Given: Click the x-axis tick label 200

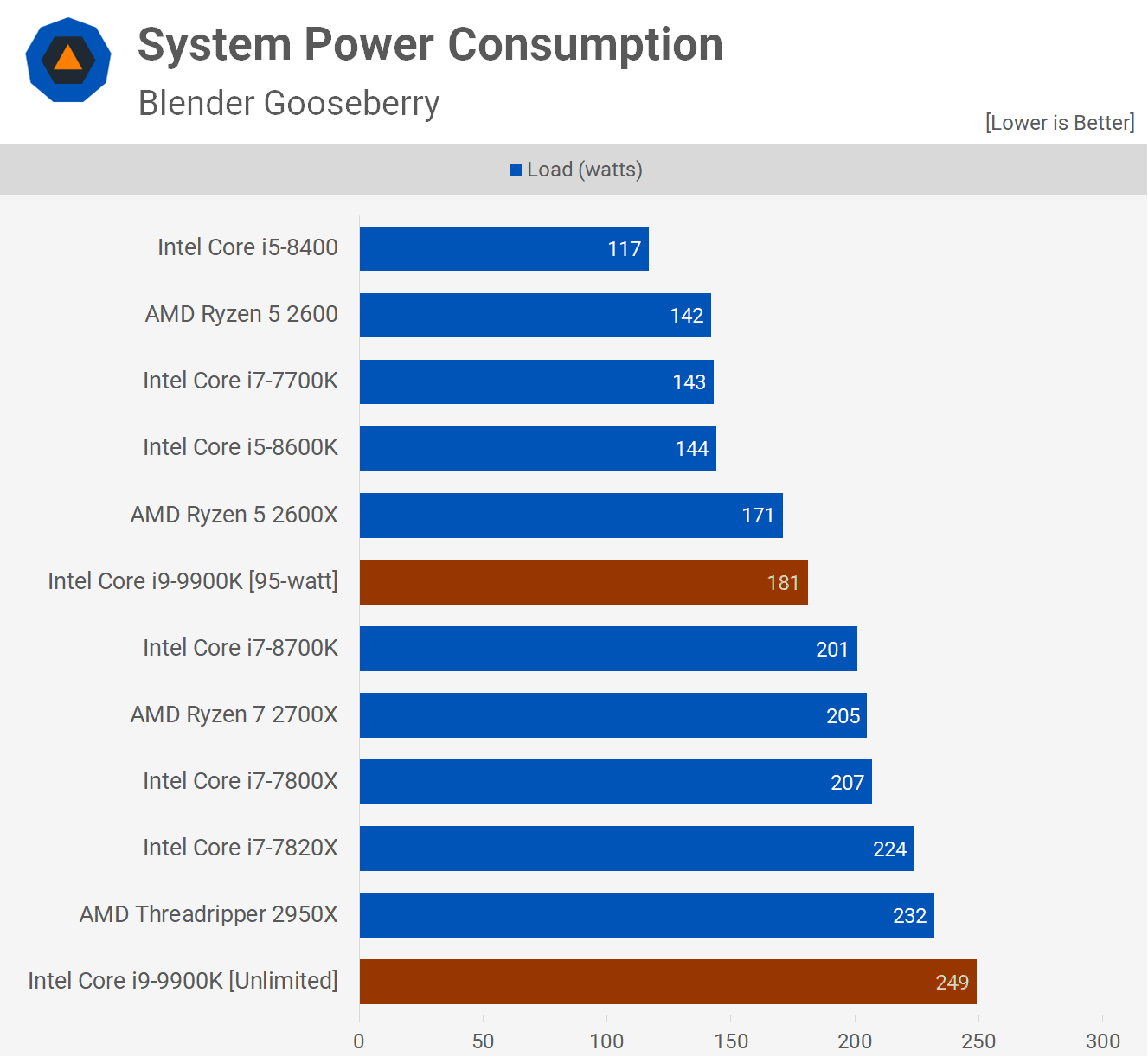Looking at the screenshot, I should click(855, 1041).
